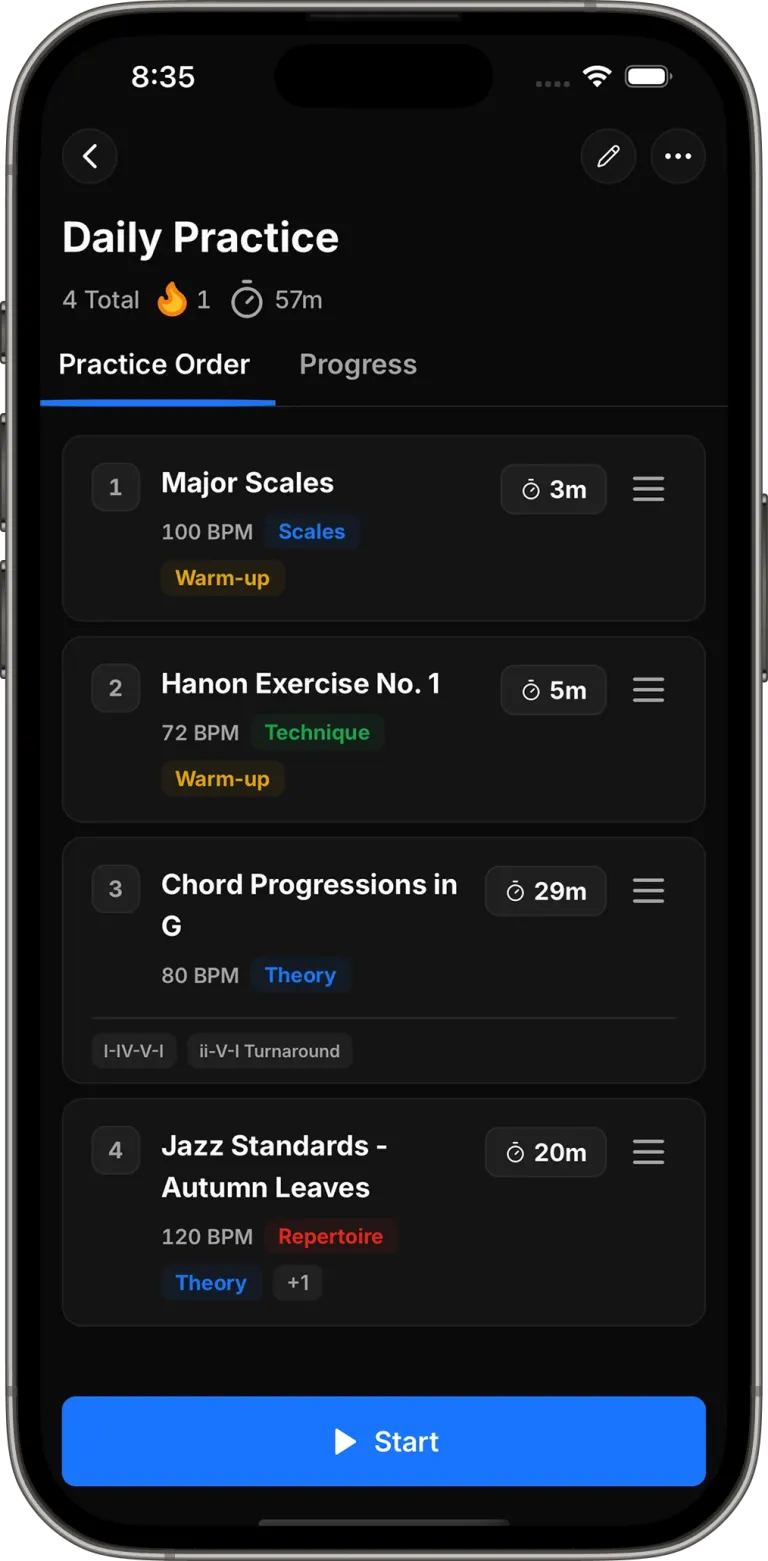Open the pencil edit icon
The height and width of the screenshot is (1561, 768).
[608, 156]
